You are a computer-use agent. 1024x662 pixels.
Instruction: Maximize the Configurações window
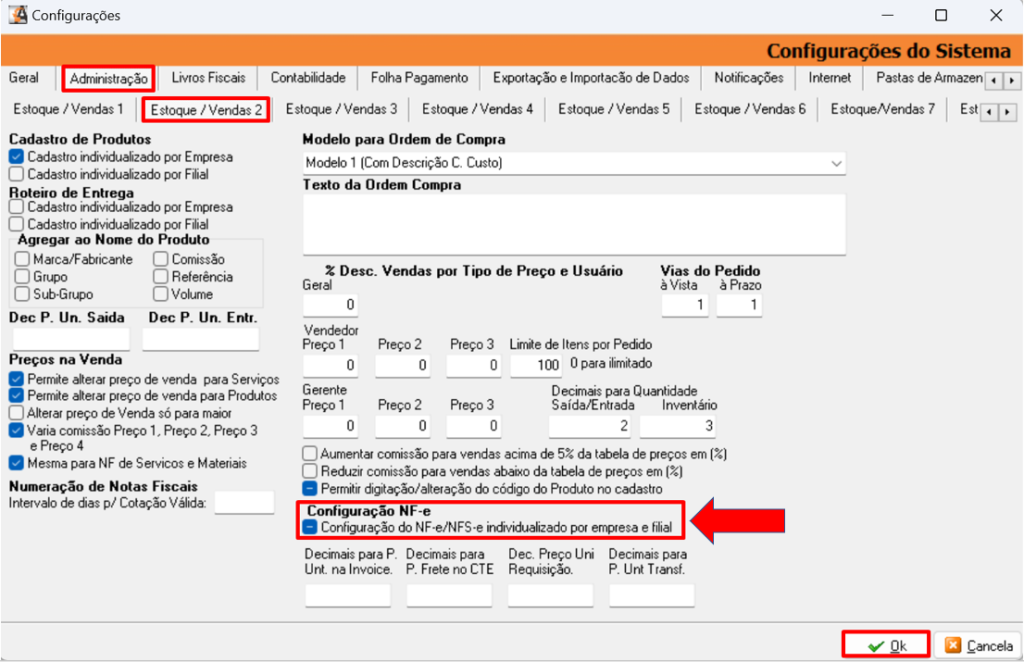pyautogui.click(x=940, y=16)
